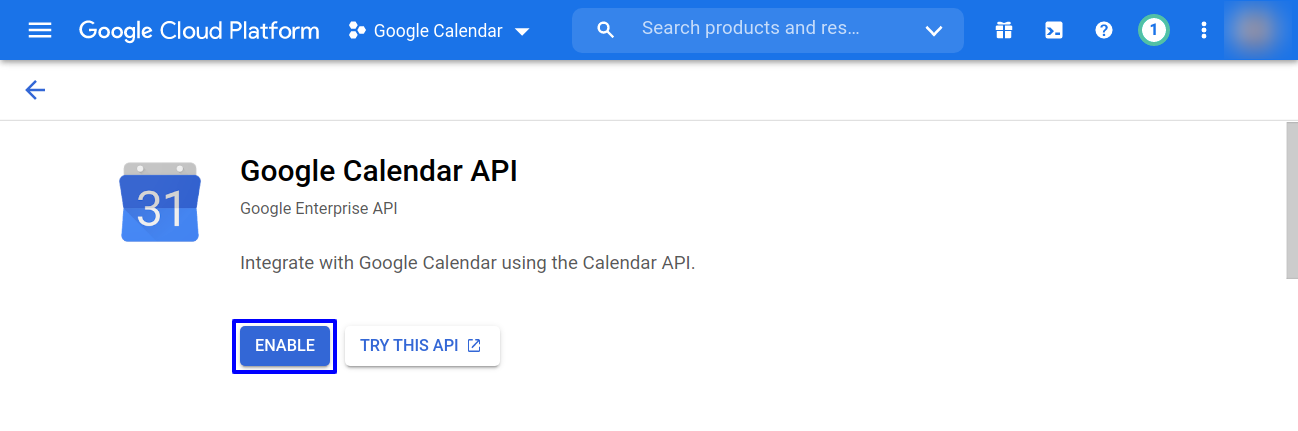Open the account avatar menu
The image size is (1298, 431).
[1254, 30]
